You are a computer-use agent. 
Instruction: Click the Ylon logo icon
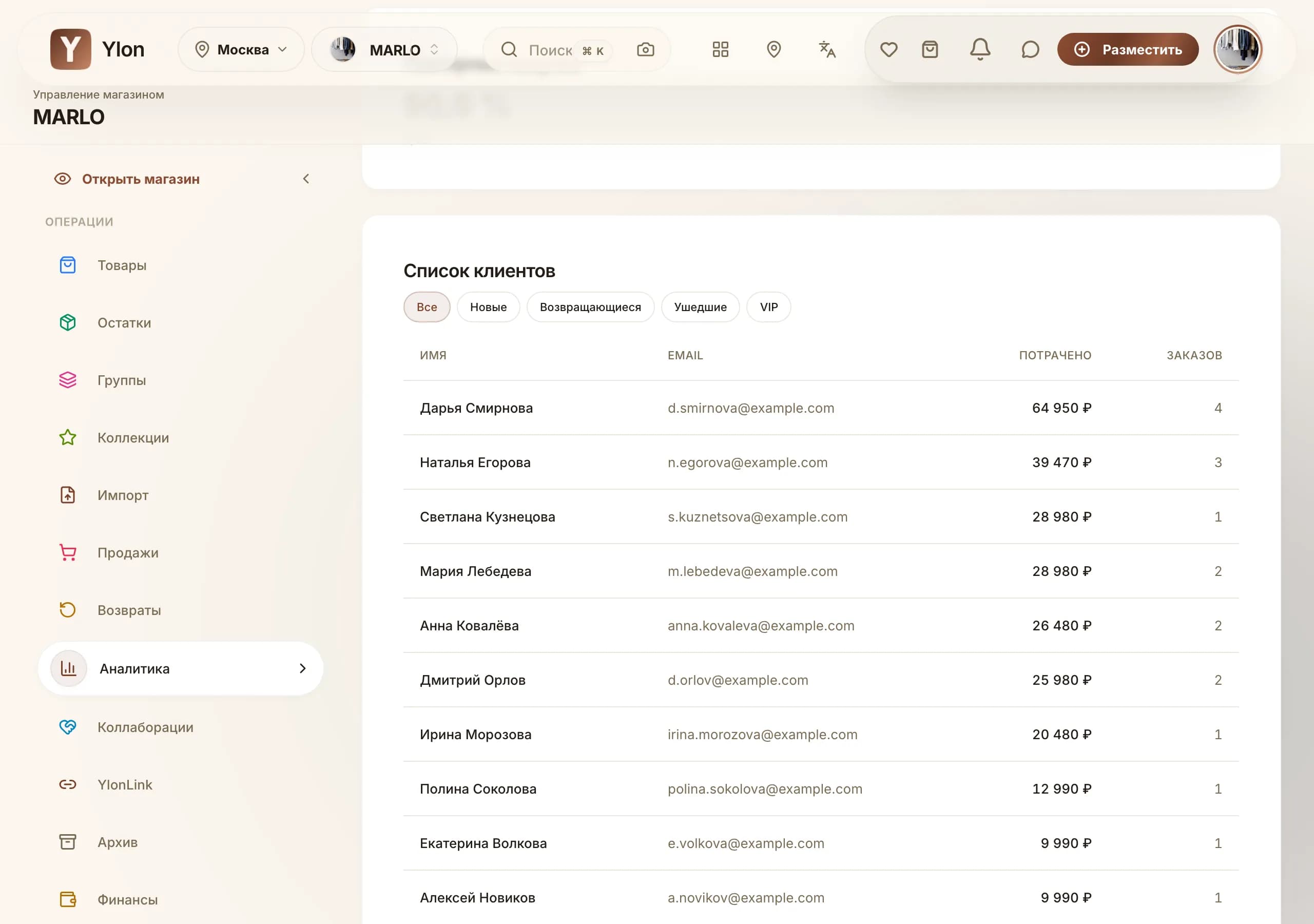coord(70,49)
